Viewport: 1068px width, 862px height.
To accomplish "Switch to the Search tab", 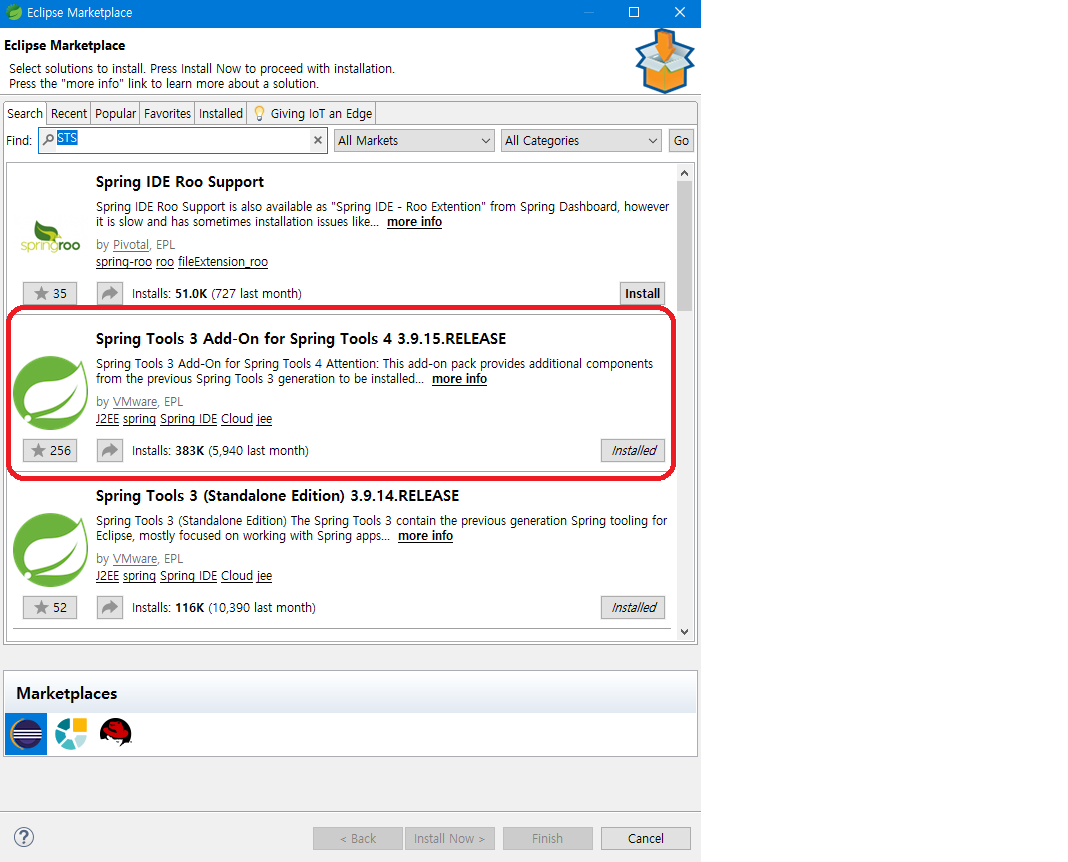I will 25,114.
